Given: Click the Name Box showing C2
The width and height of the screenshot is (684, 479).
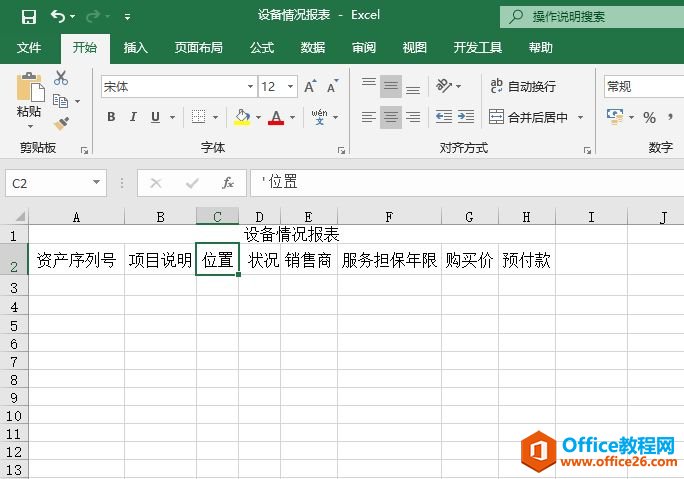Looking at the screenshot, I should click(x=48, y=183).
